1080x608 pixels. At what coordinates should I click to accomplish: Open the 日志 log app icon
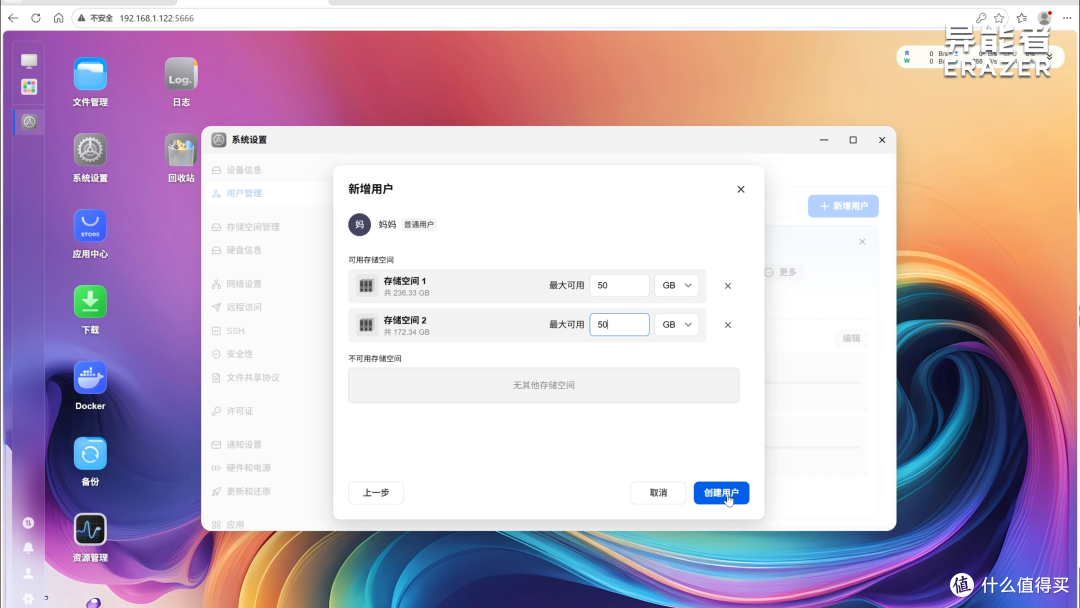[181, 74]
